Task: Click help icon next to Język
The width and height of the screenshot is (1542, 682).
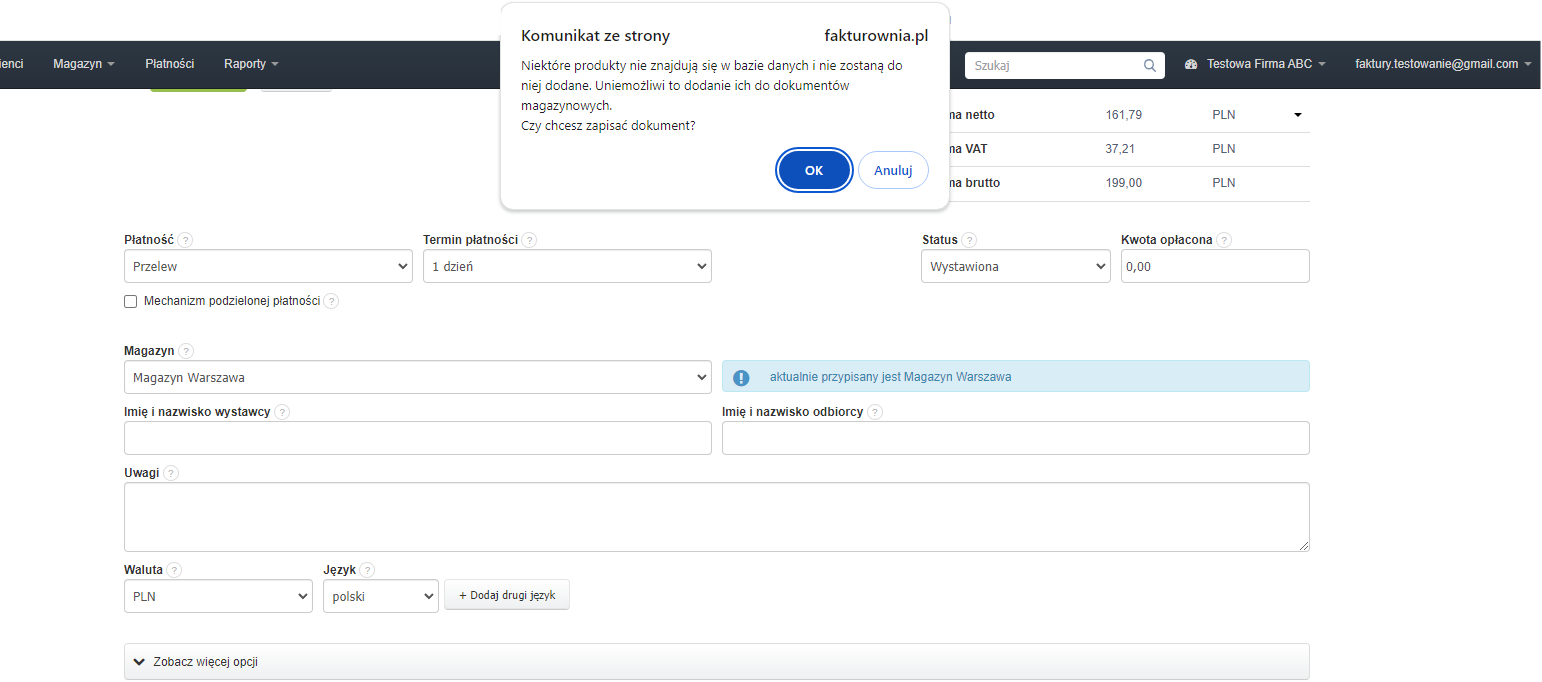Action: pos(367,571)
